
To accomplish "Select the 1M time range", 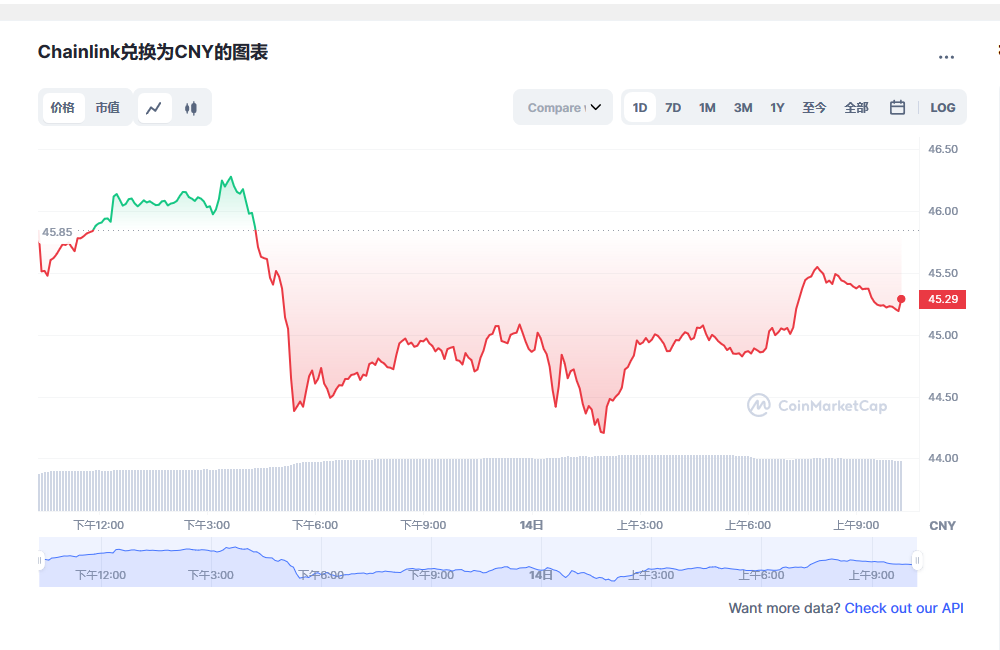I will (x=707, y=107).
